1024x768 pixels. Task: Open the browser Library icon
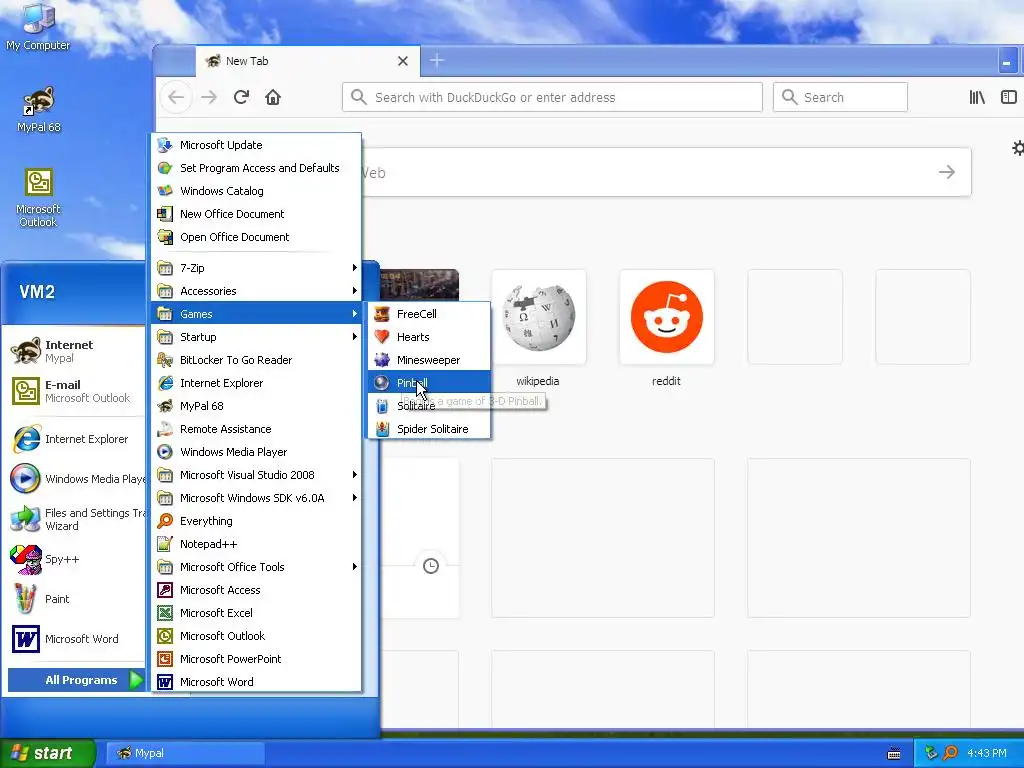click(x=977, y=97)
